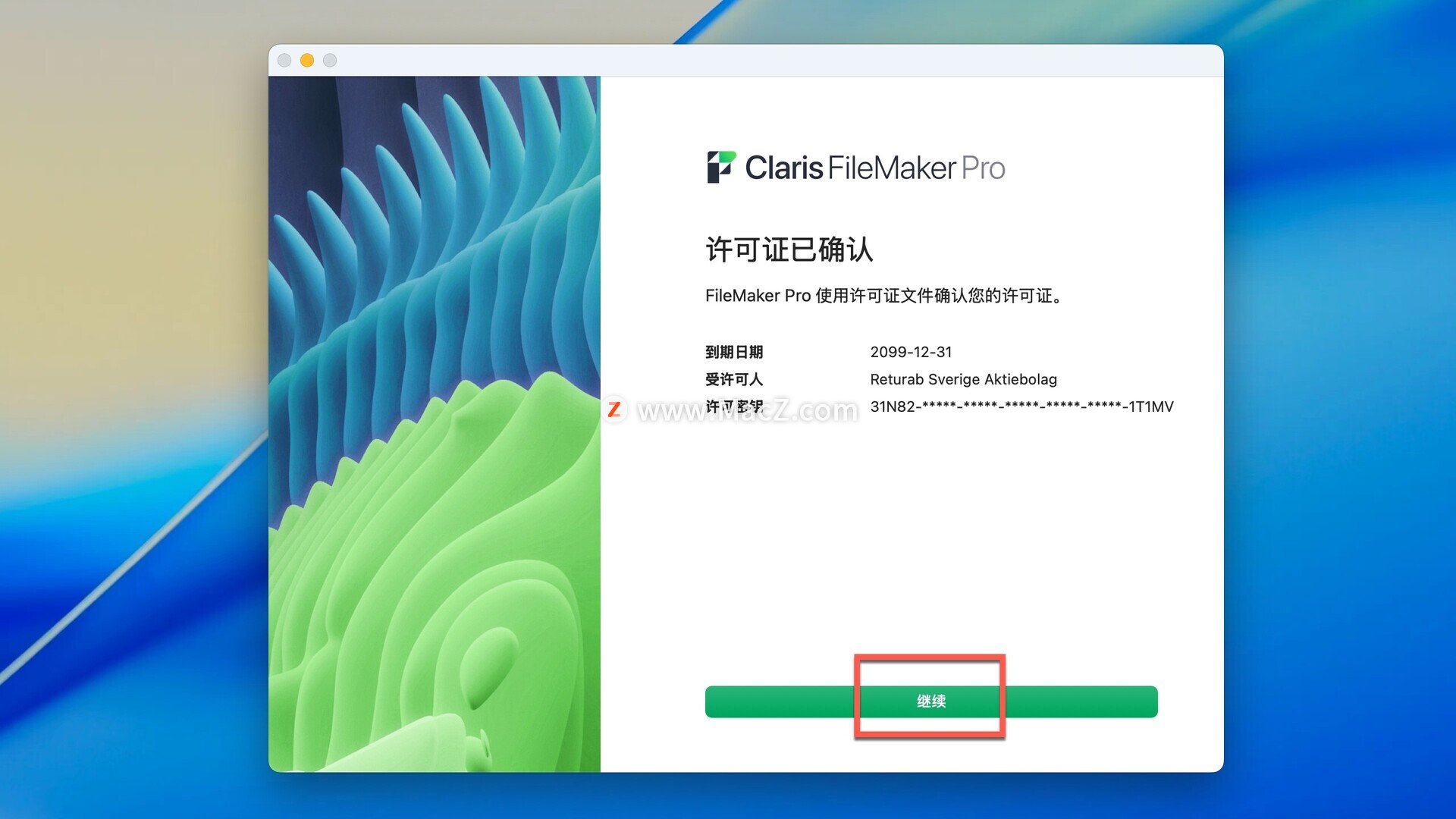1456x819 pixels.
Task: Click the 许可密钥 license key label
Action: (x=734, y=406)
